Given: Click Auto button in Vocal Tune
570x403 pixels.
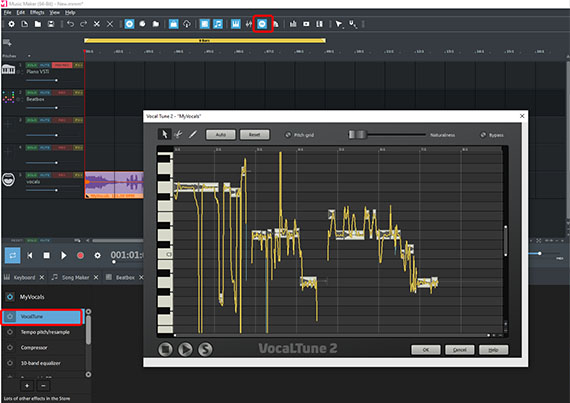Looking at the screenshot, I should coord(221,135).
